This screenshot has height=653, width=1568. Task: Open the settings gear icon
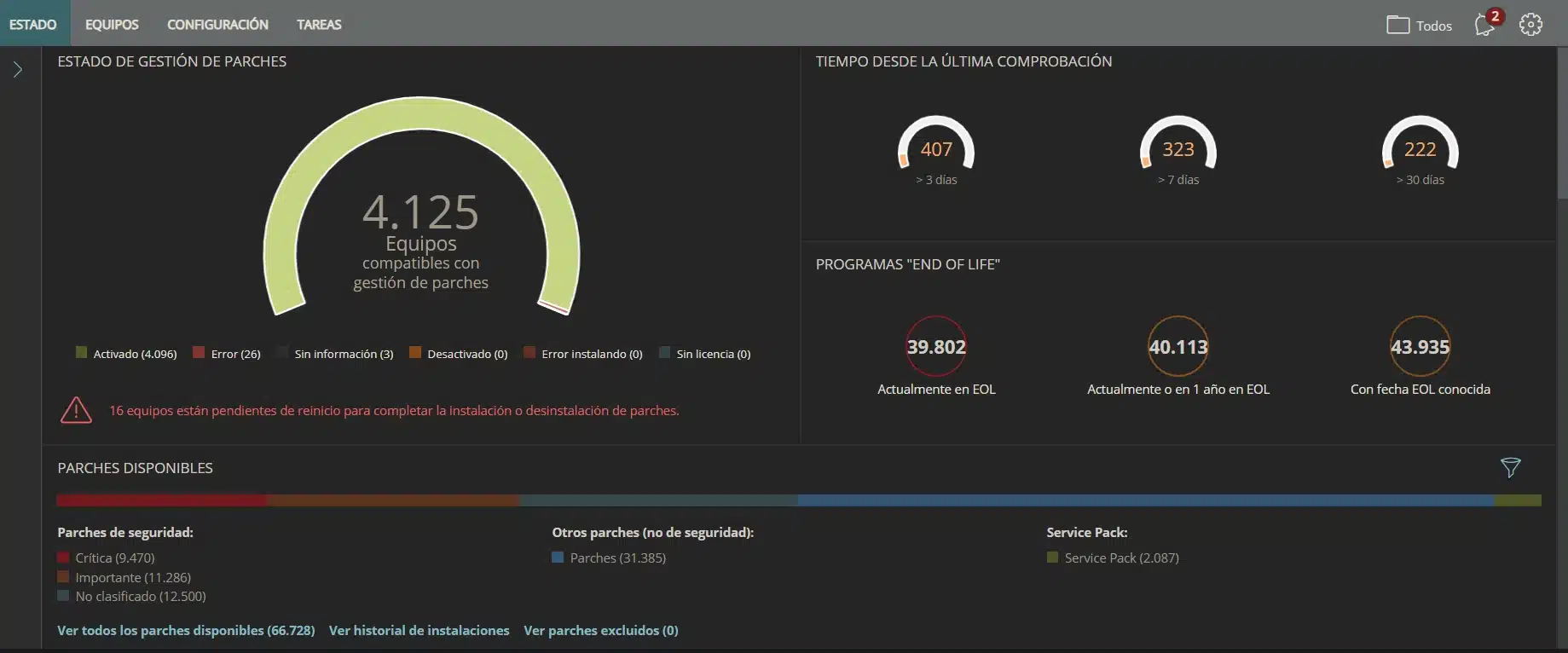coord(1530,25)
